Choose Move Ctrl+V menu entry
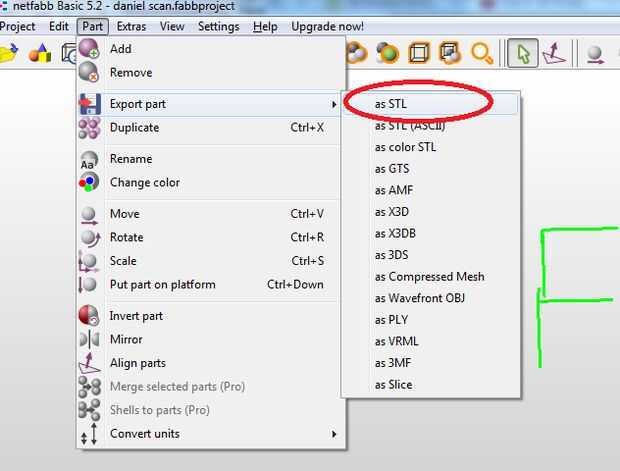Viewport: 620px width, 471px height. coord(211,214)
